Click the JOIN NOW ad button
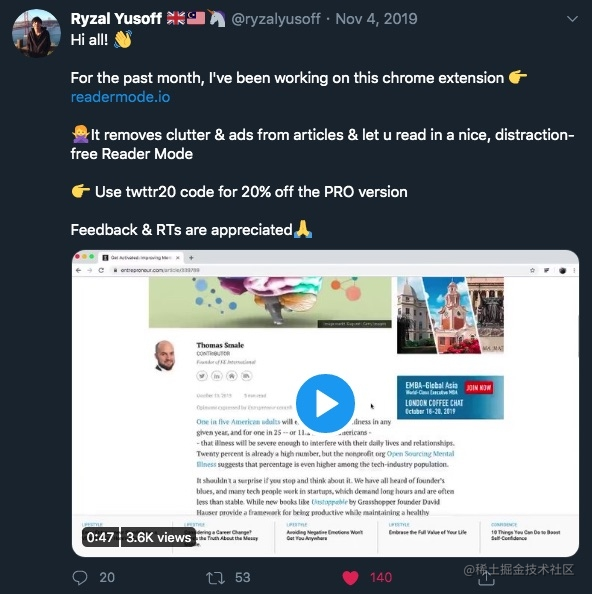 [x=479, y=388]
